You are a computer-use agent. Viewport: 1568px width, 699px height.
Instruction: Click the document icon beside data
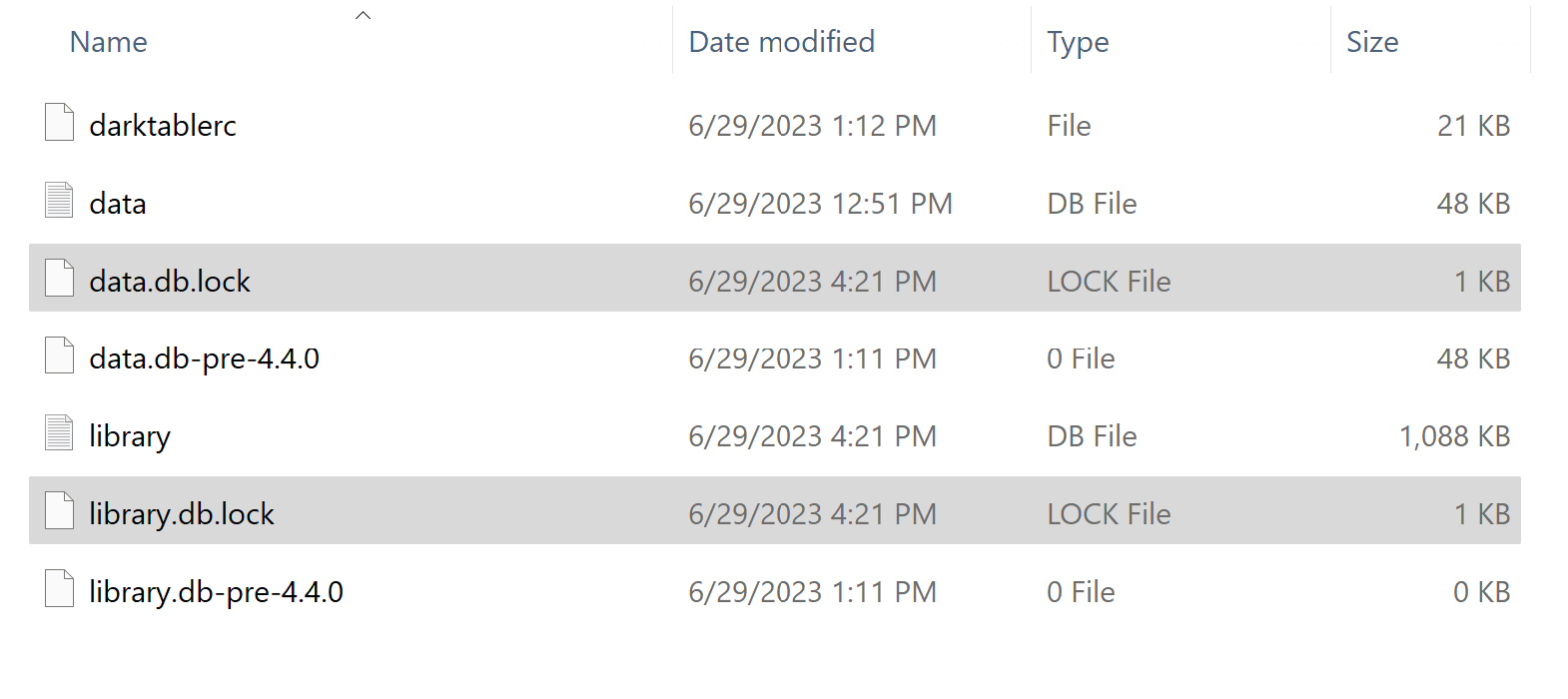pos(58,202)
